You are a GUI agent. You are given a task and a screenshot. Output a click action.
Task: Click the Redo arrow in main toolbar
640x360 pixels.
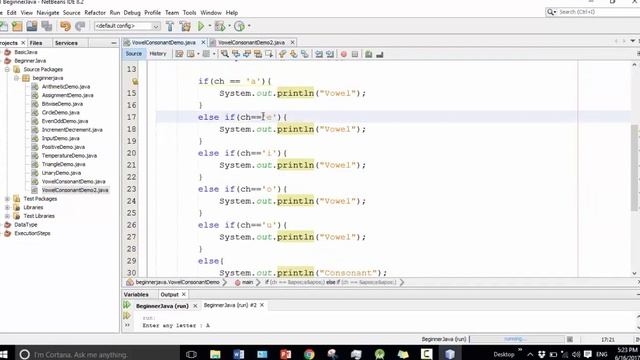pyautogui.click(x=80, y=26)
